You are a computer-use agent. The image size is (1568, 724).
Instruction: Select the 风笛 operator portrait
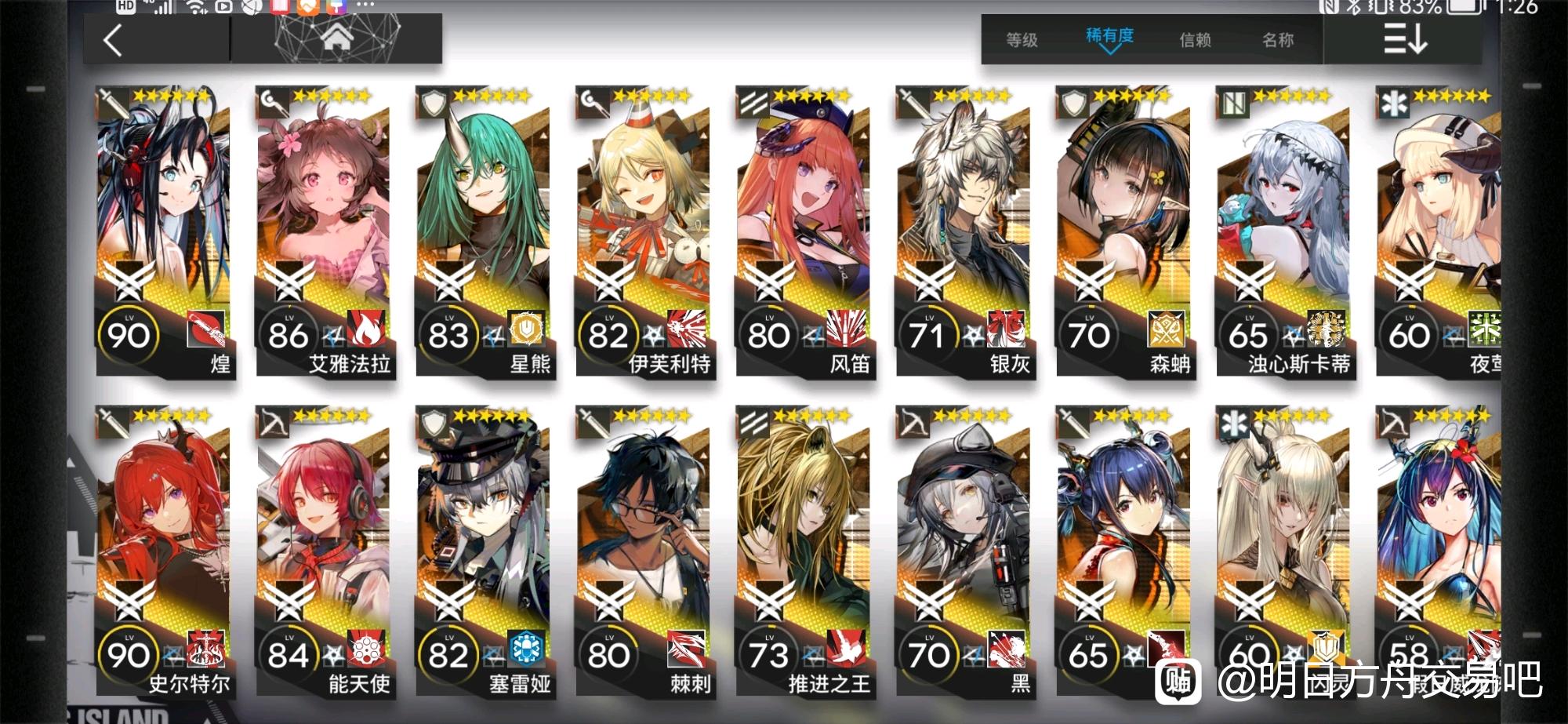coord(804,232)
